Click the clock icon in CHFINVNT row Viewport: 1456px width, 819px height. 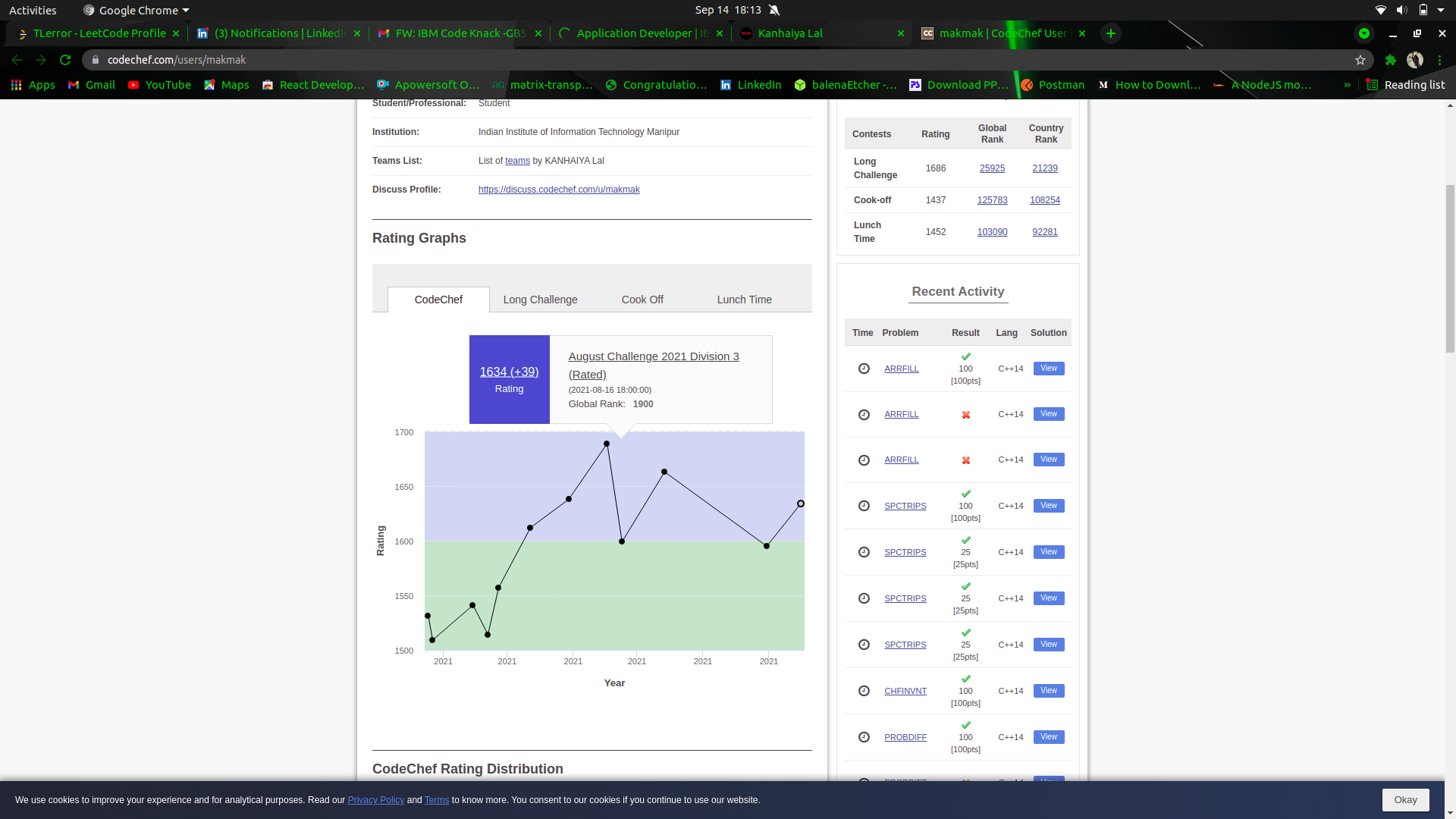click(864, 691)
